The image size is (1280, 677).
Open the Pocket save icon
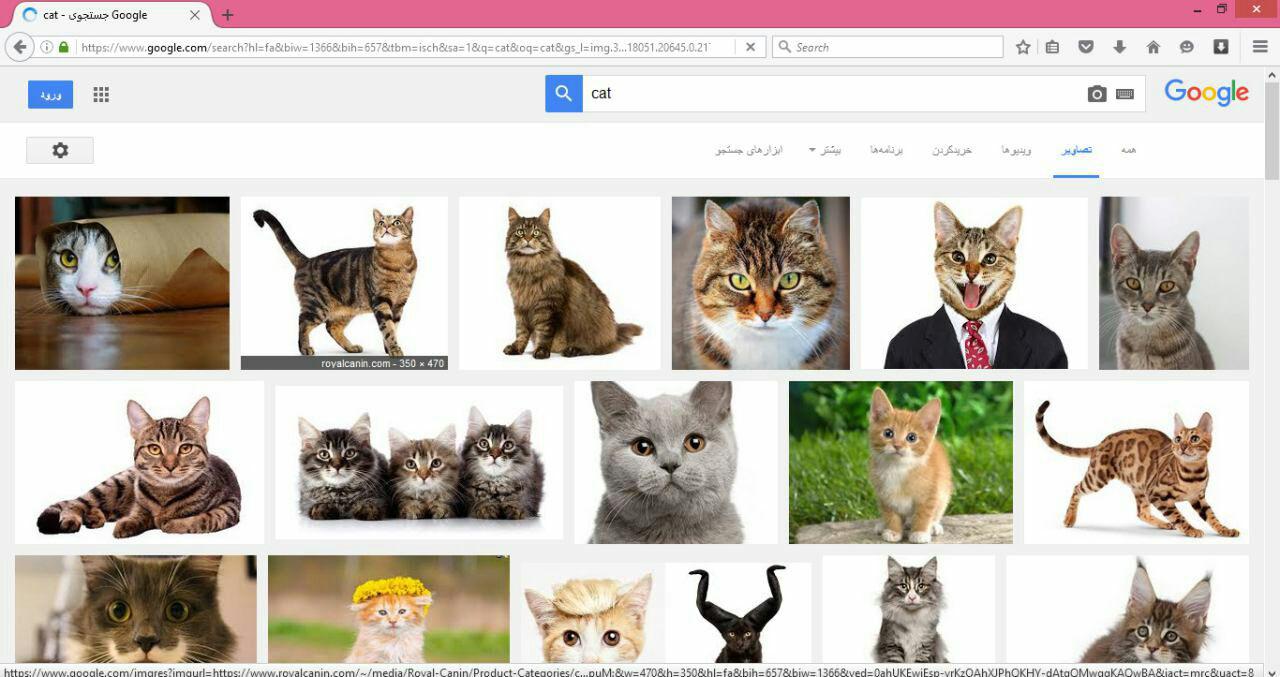click(x=1086, y=47)
